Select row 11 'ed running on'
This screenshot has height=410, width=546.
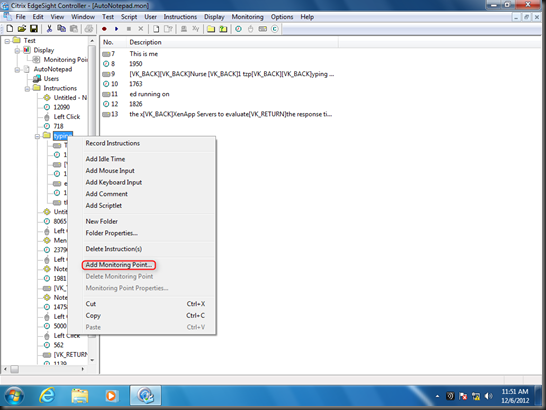(149, 94)
